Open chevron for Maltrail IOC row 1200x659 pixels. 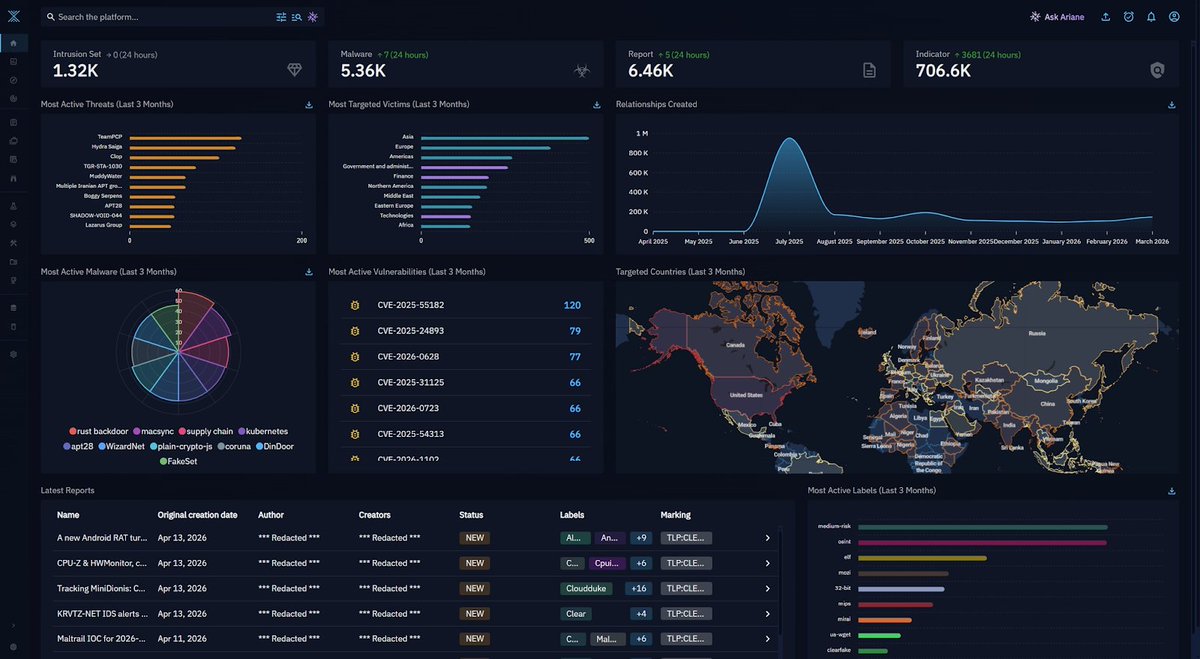pos(768,639)
